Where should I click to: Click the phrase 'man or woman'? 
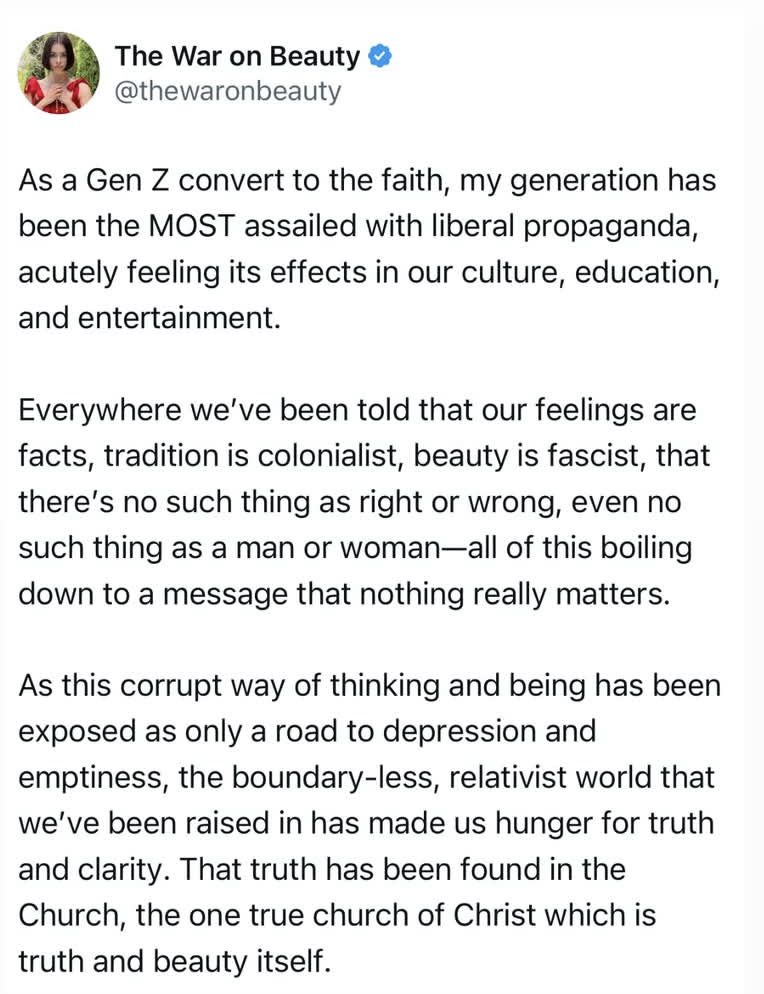point(335,548)
